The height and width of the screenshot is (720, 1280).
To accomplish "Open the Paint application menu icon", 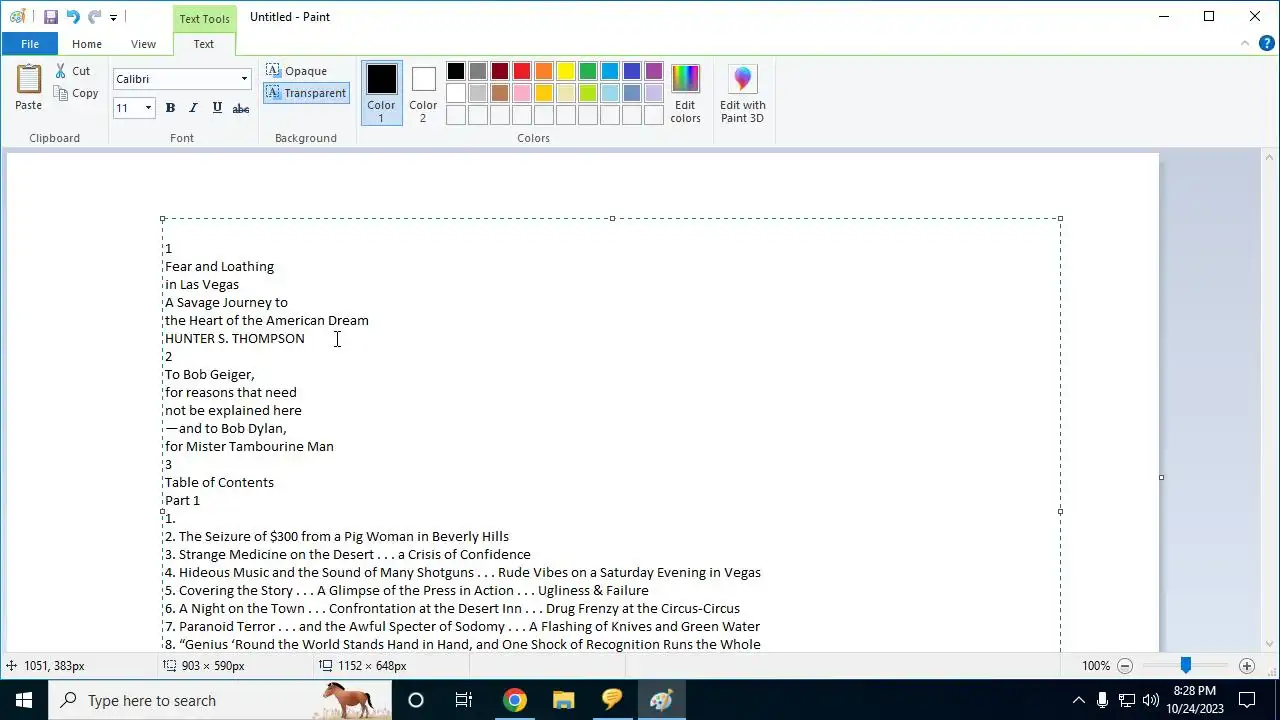I will 17,17.
